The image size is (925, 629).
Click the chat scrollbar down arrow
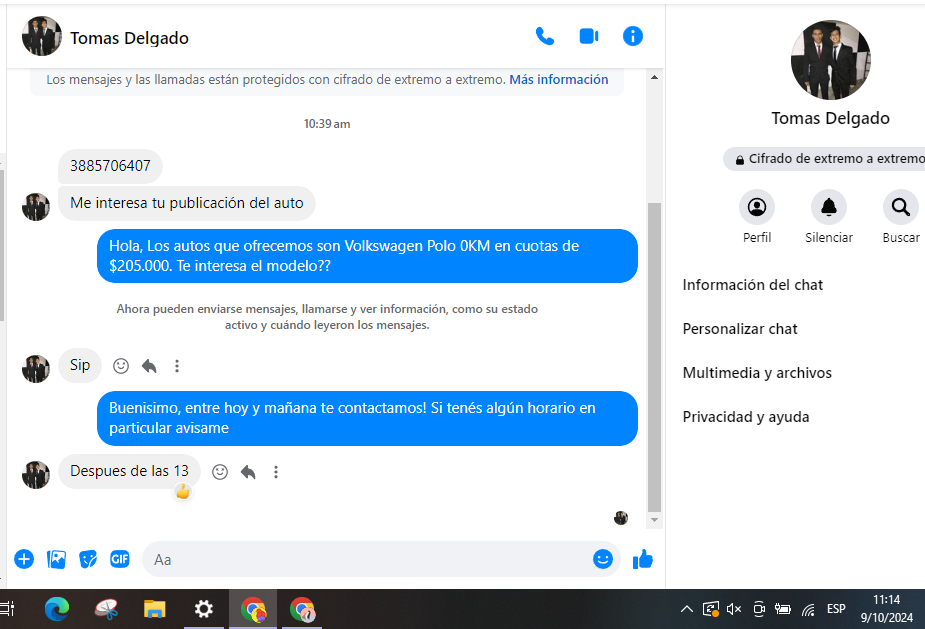click(x=654, y=520)
